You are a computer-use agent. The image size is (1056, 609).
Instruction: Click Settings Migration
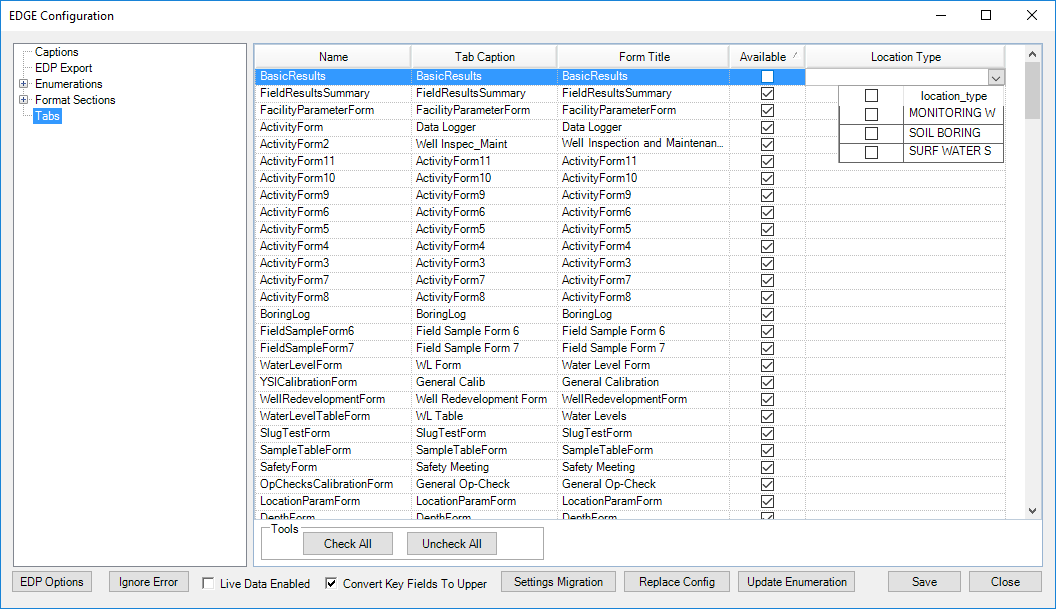[558, 581]
